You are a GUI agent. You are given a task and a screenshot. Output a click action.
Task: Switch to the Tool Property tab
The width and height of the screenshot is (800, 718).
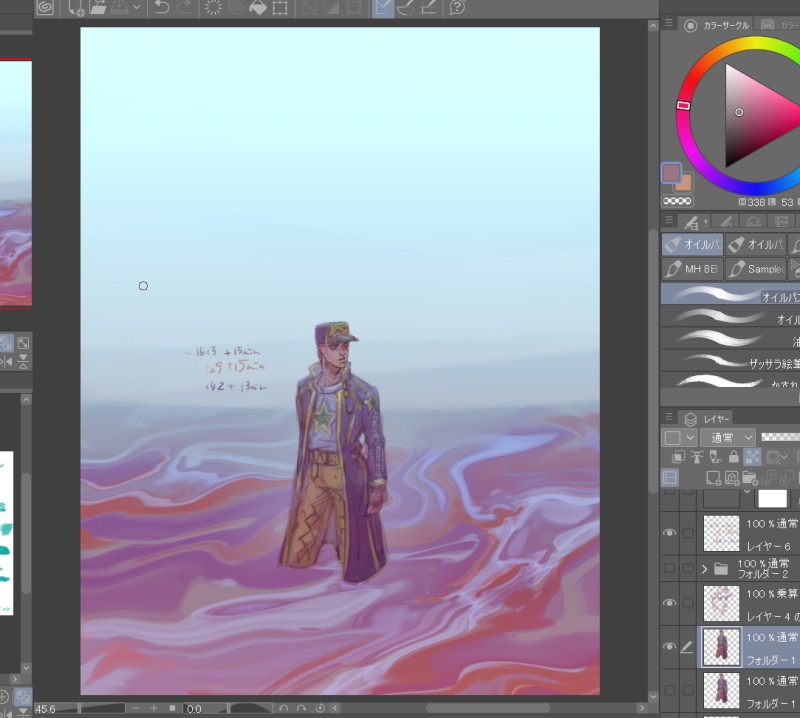[727, 222]
